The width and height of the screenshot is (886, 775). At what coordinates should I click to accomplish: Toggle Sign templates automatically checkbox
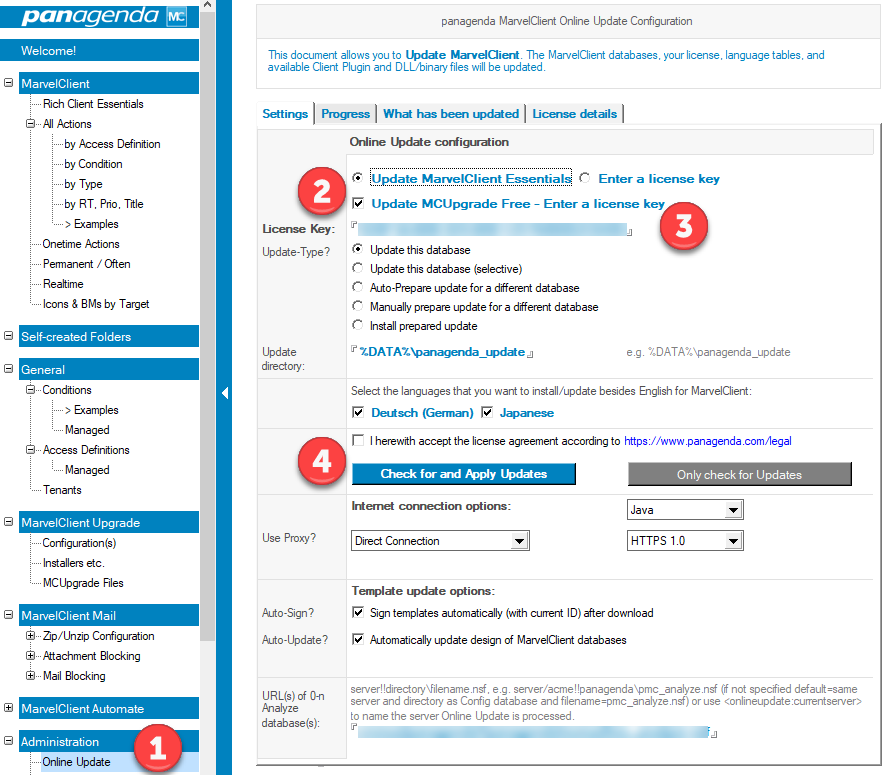click(x=358, y=613)
